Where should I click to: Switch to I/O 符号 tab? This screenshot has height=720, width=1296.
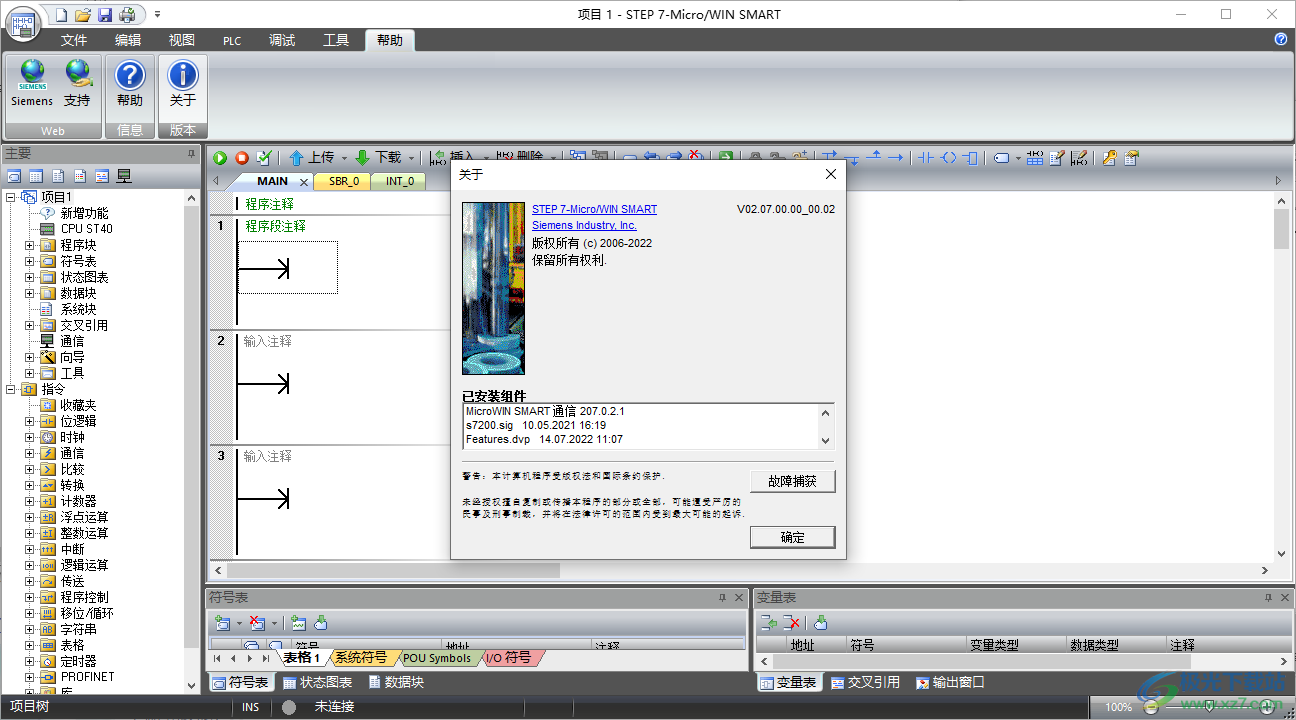tap(509, 658)
